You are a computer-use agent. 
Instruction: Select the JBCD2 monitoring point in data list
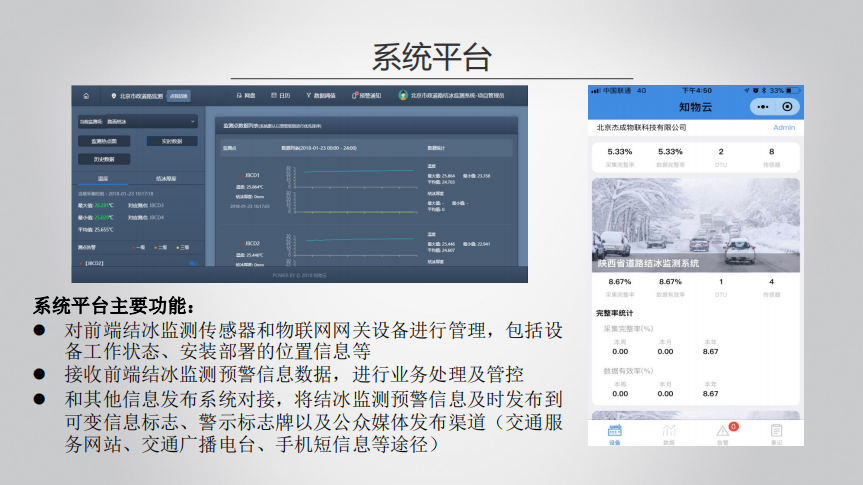pyautogui.click(x=250, y=243)
